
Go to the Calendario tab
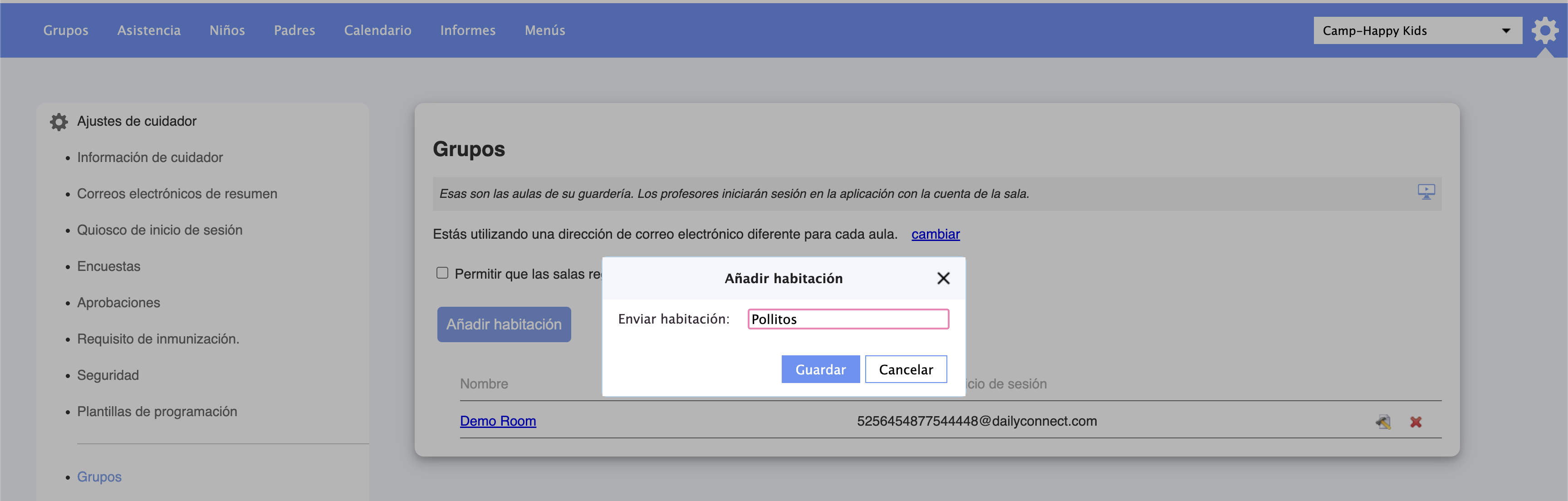pos(377,30)
